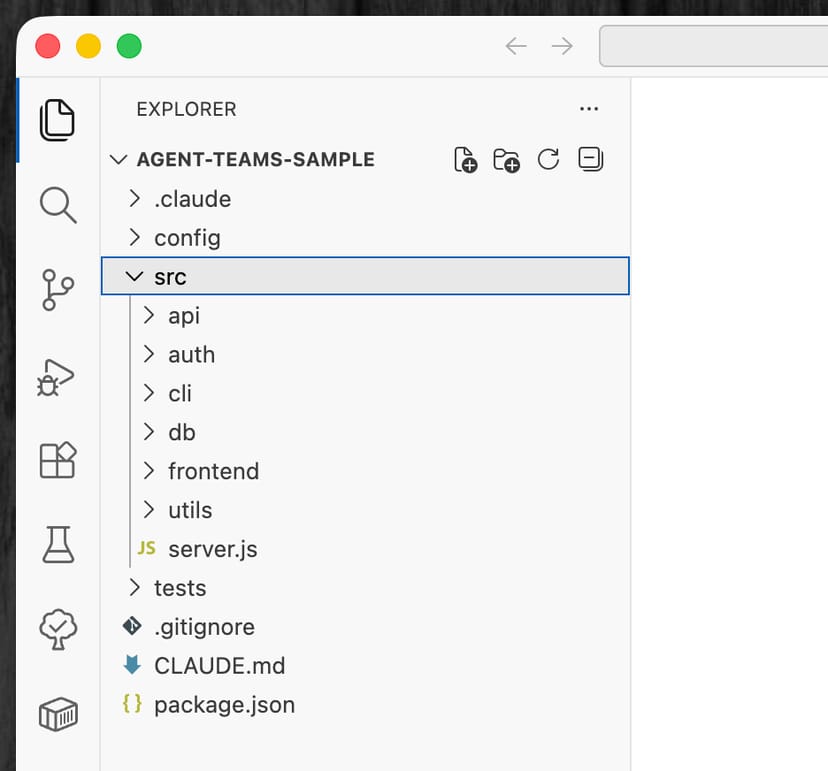Open the Docker container view icon
The width and height of the screenshot is (828, 771).
coord(57,714)
